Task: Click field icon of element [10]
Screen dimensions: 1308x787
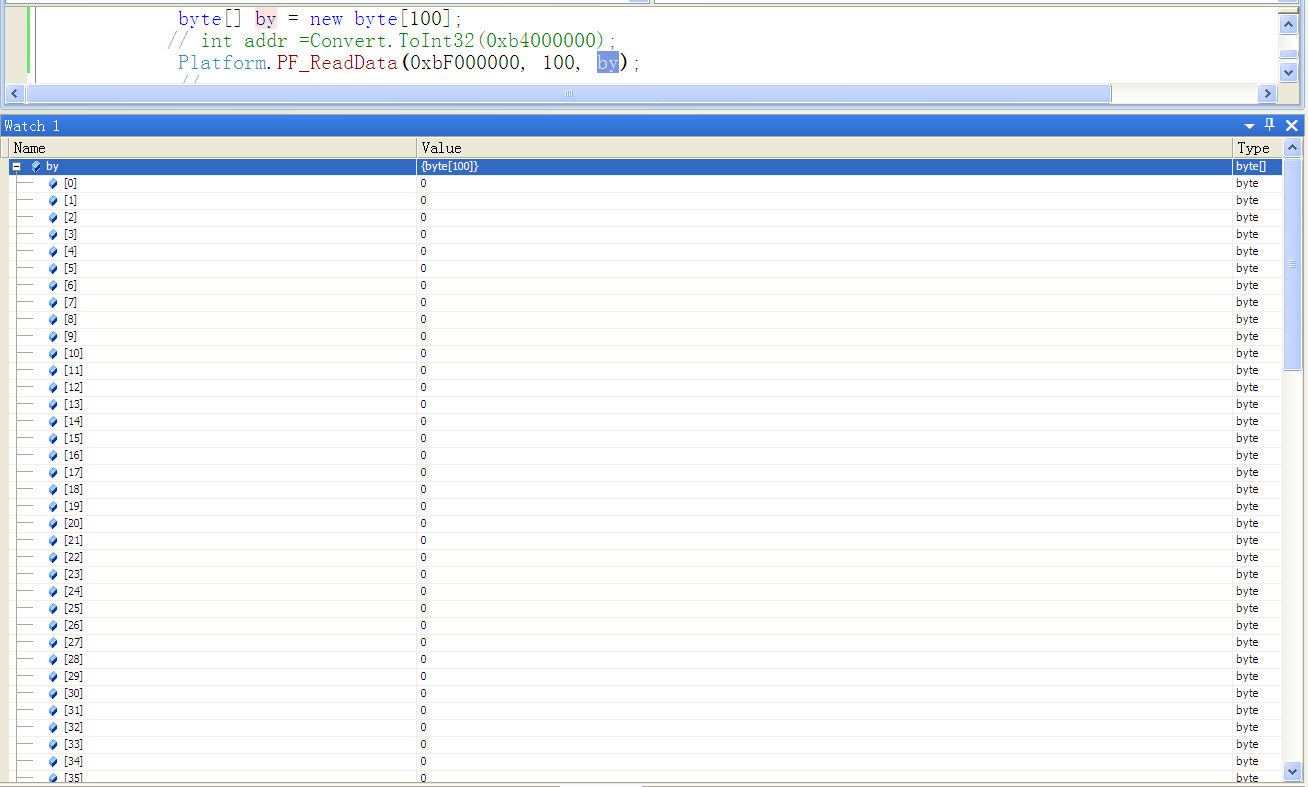Action: 53,353
